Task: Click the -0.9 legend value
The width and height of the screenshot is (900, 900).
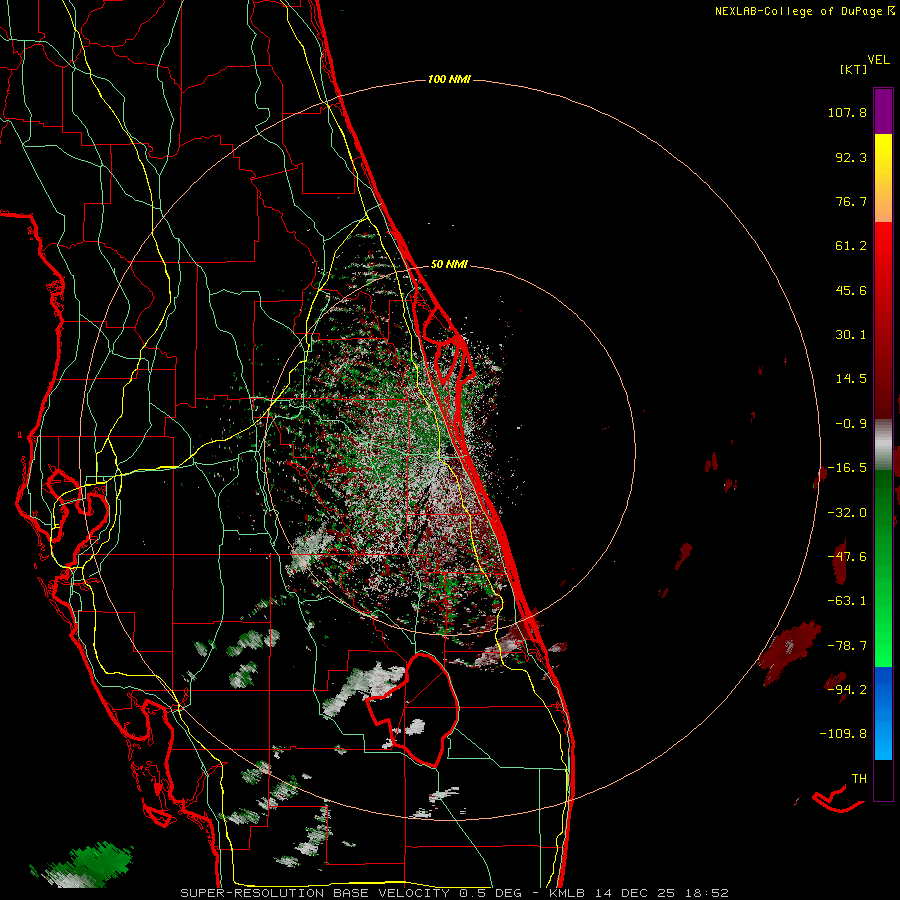Action: (x=851, y=424)
